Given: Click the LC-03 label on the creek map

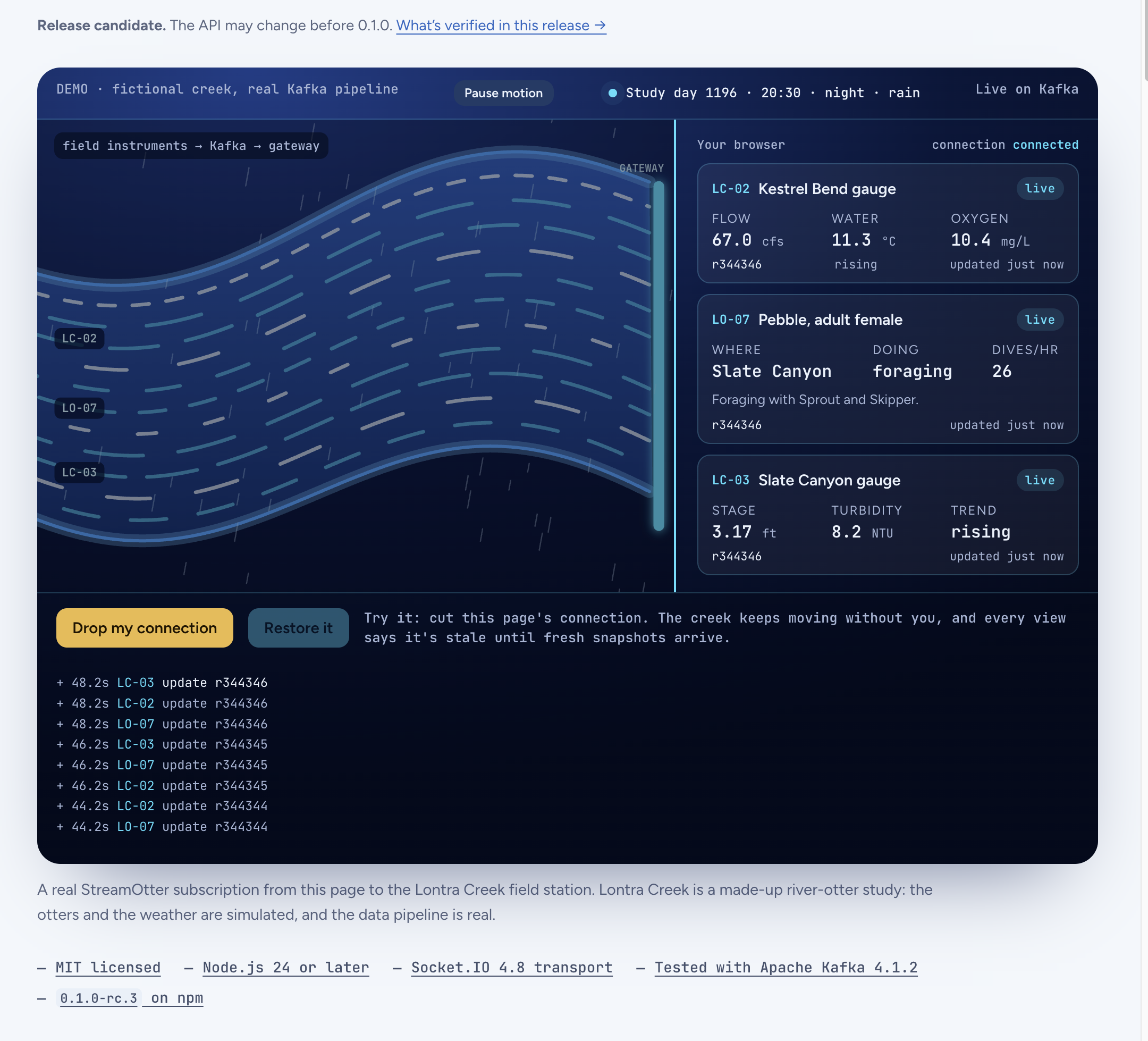Looking at the screenshot, I should (79, 472).
